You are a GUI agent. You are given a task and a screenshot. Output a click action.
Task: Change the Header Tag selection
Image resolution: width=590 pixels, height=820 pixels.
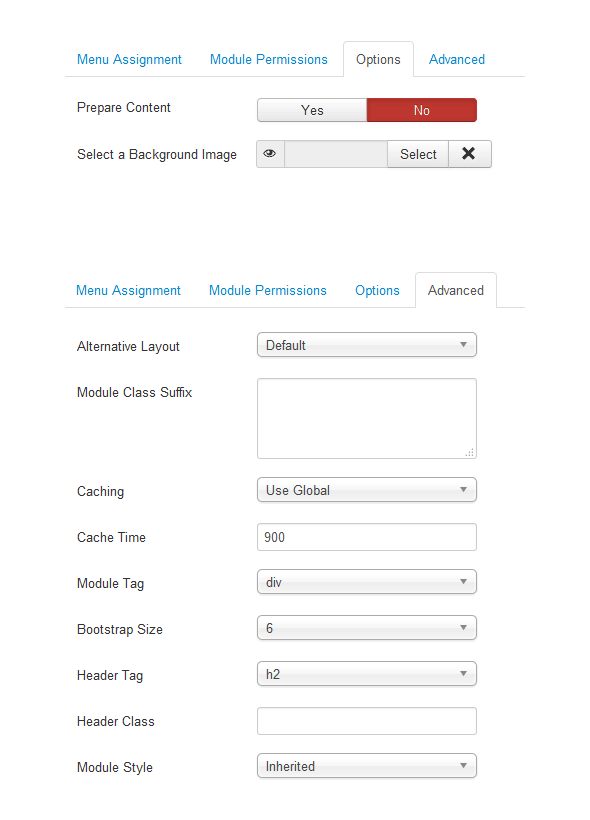[367, 674]
